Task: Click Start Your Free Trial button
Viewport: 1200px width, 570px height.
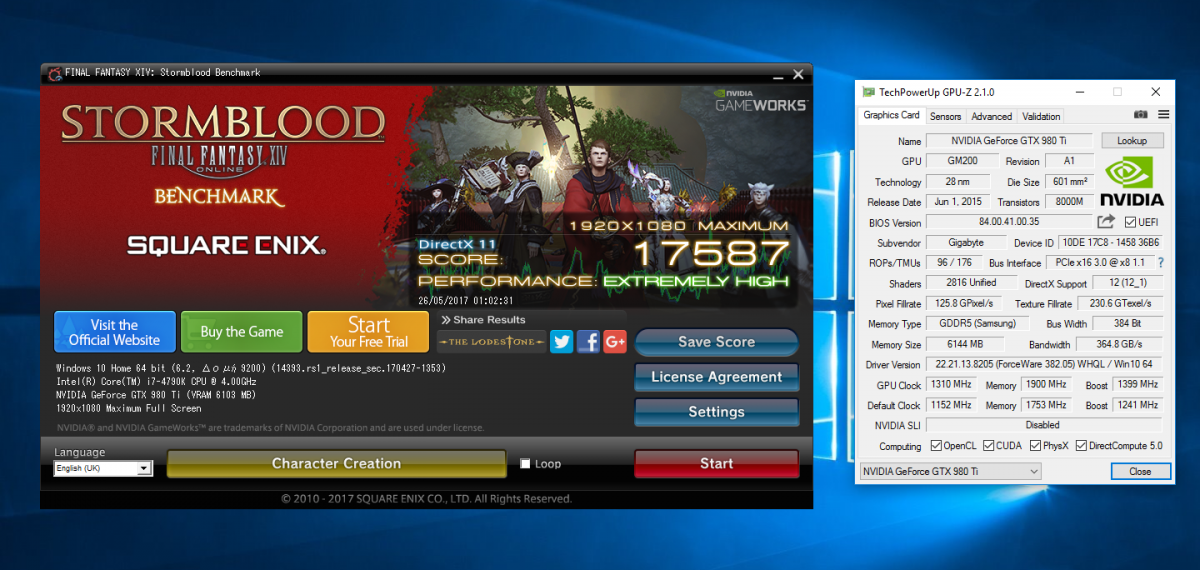Action: [368, 332]
